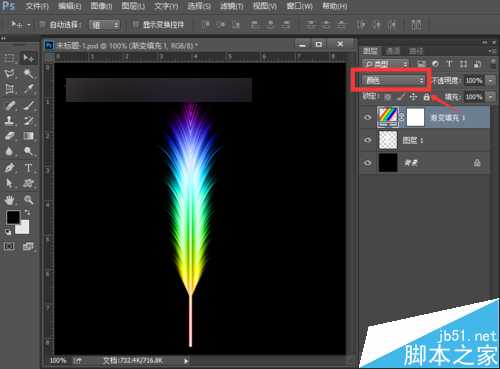Hide the gradient fill layer
This screenshot has width=500, height=369.
tap(368, 117)
